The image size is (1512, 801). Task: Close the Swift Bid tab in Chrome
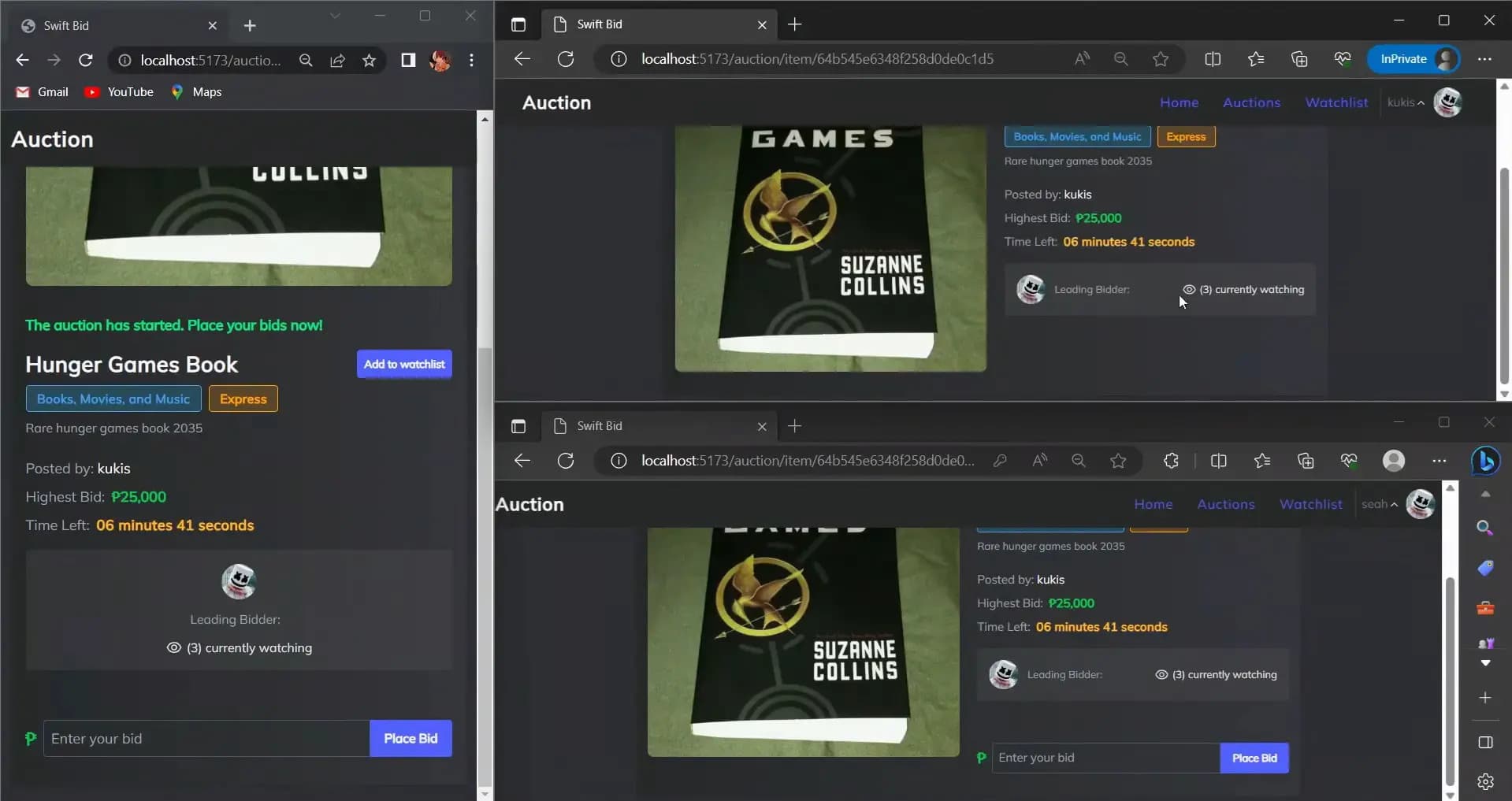212,25
